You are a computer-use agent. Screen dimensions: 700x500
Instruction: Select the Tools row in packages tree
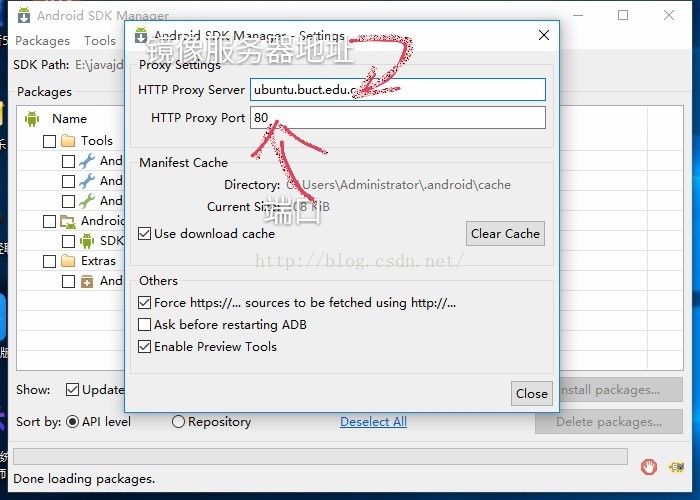pos(96,141)
